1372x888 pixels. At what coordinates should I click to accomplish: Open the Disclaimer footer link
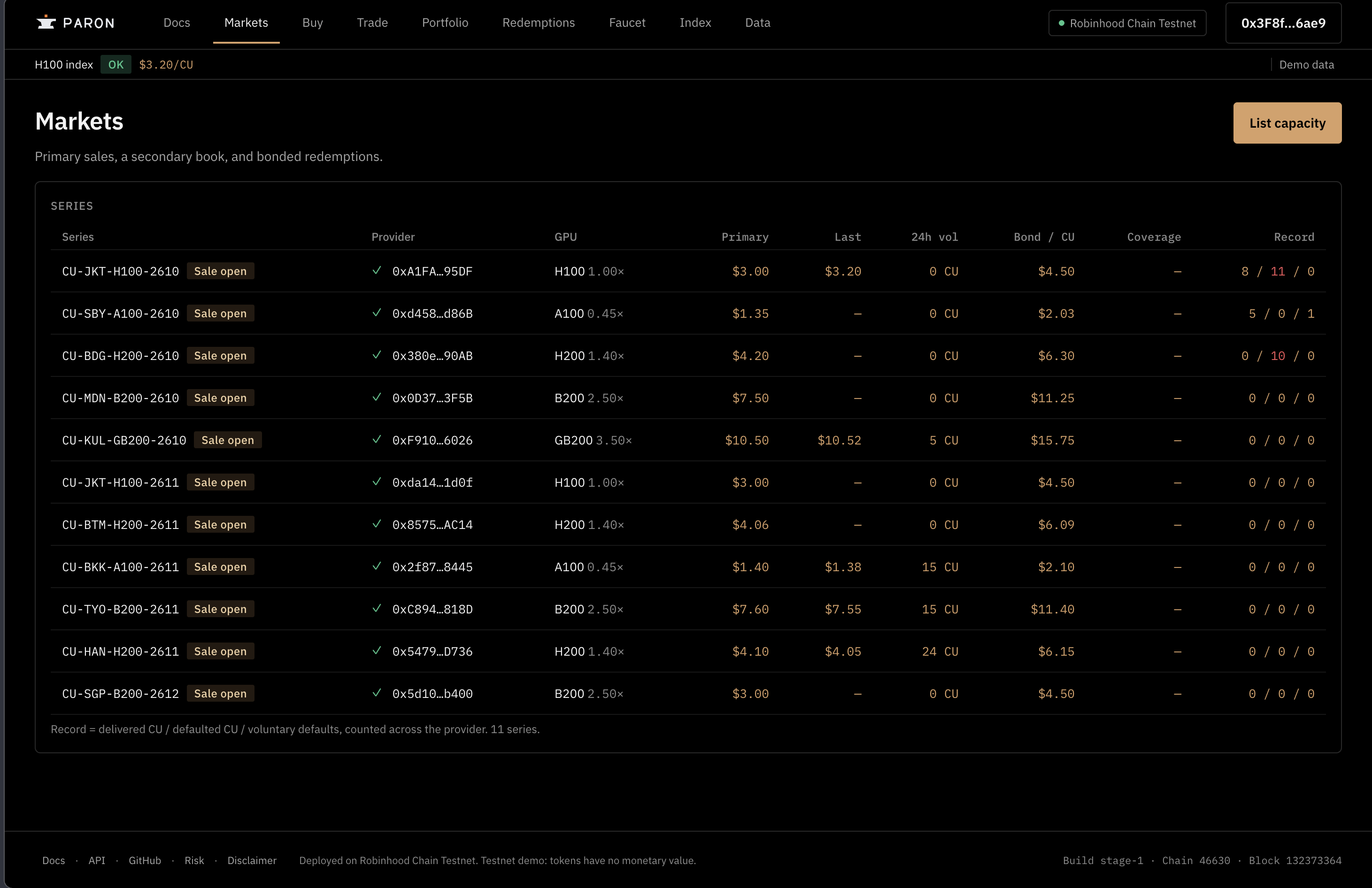pyautogui.click(x=252, y=860)
